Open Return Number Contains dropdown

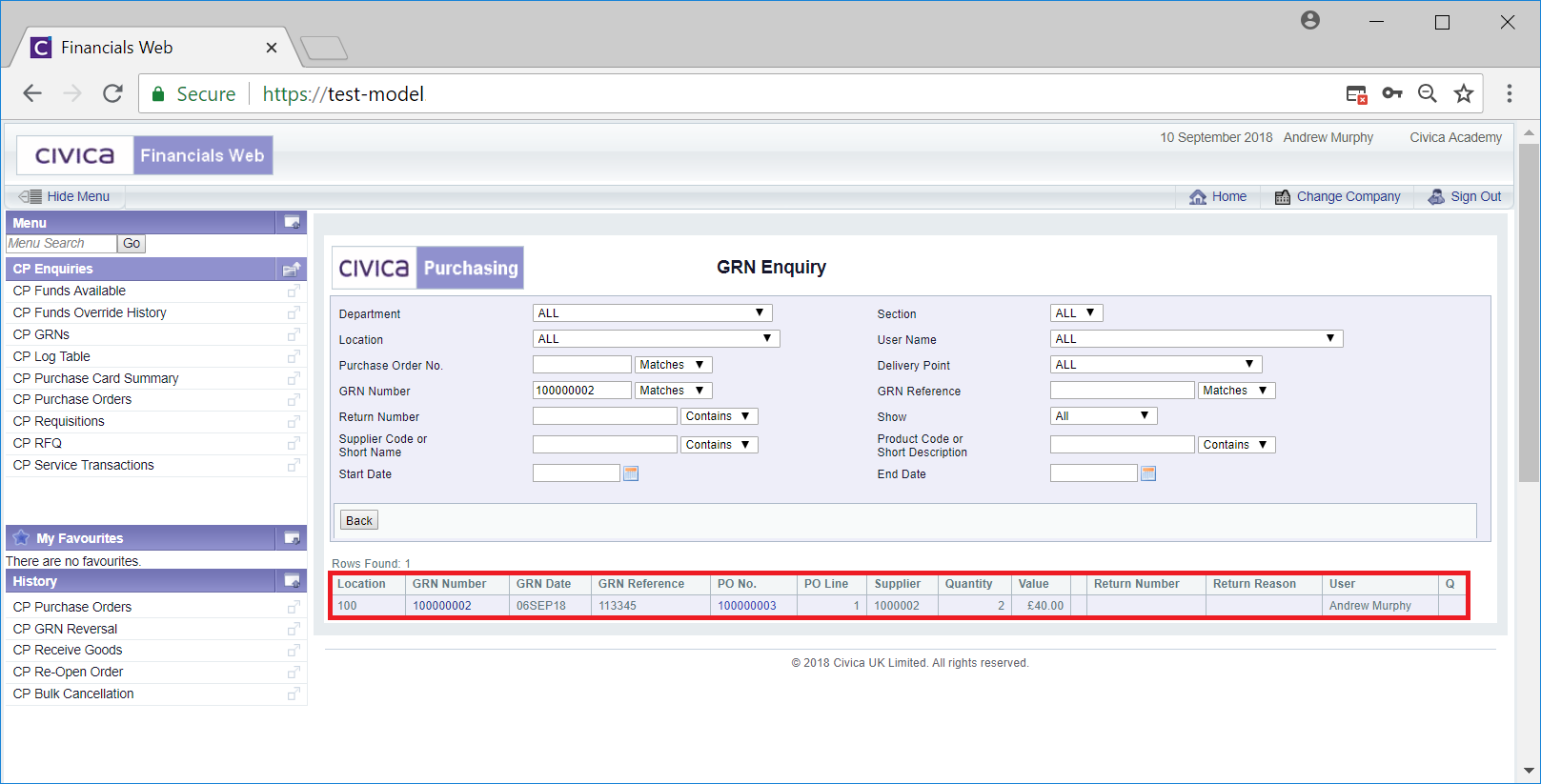(719, 416)
